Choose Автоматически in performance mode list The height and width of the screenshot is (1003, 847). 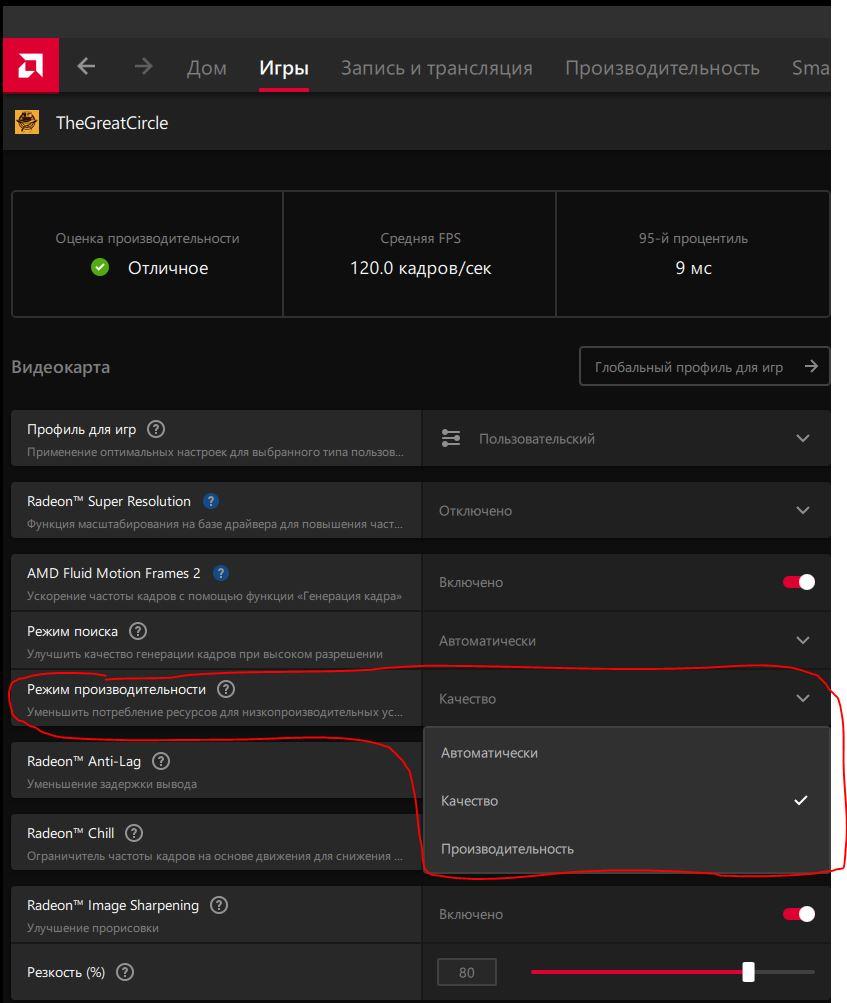(489, 753)
